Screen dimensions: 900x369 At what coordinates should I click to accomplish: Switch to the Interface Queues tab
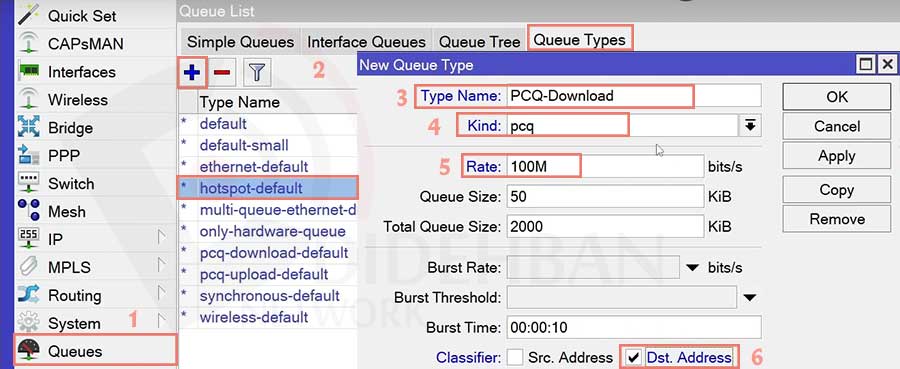click(x=366, y=42)
